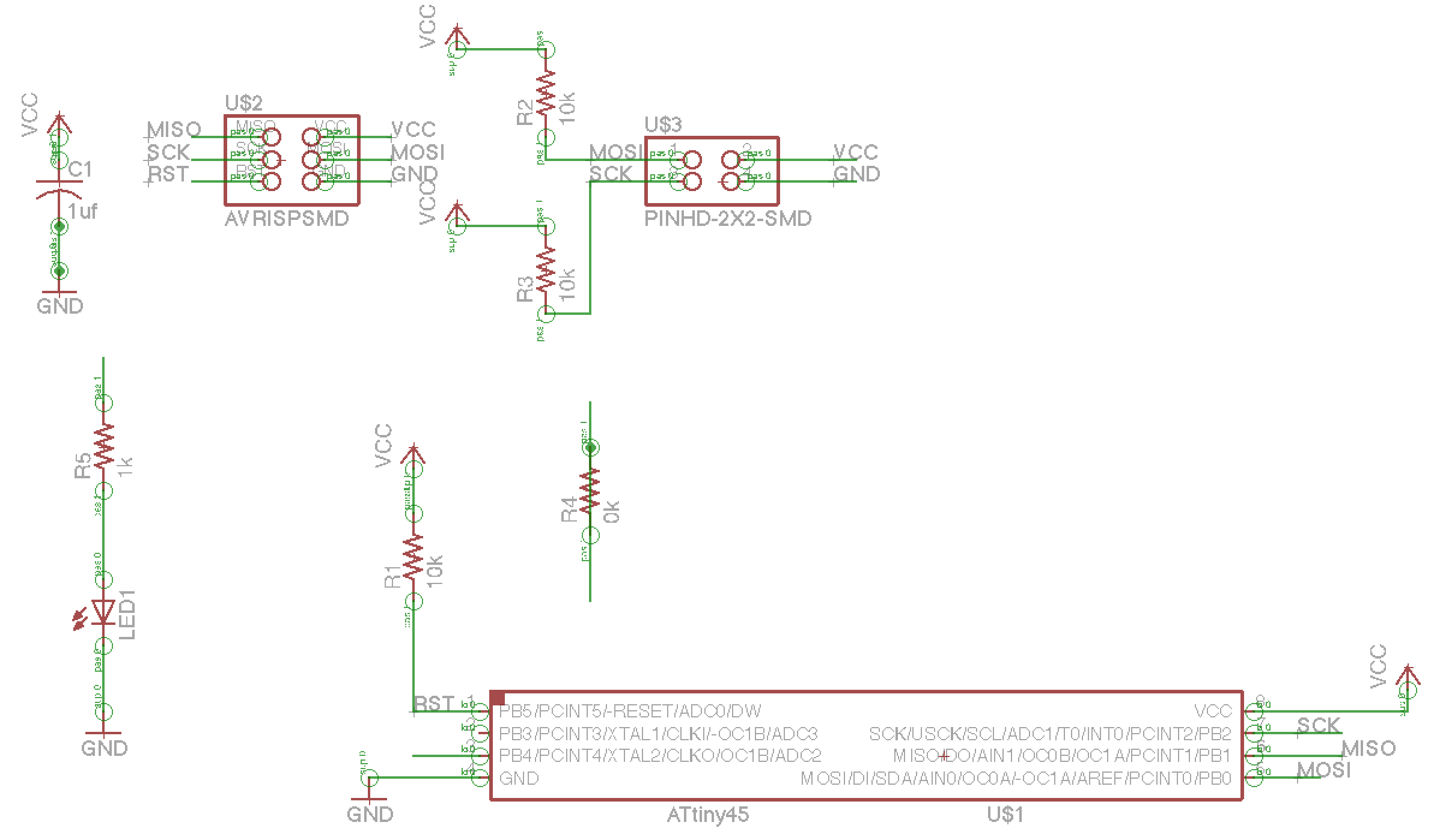Click the 0k value label beside R4

click(611, 512)
